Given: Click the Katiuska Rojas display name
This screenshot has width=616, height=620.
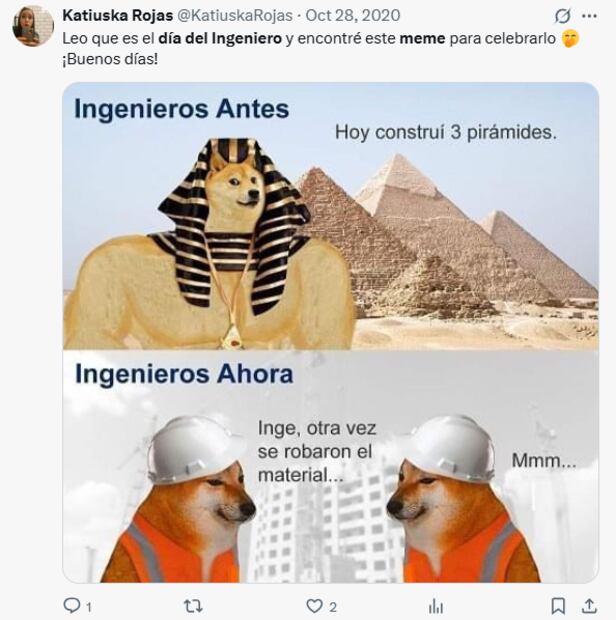Looking at the screenshot, I should pos(118,15).
